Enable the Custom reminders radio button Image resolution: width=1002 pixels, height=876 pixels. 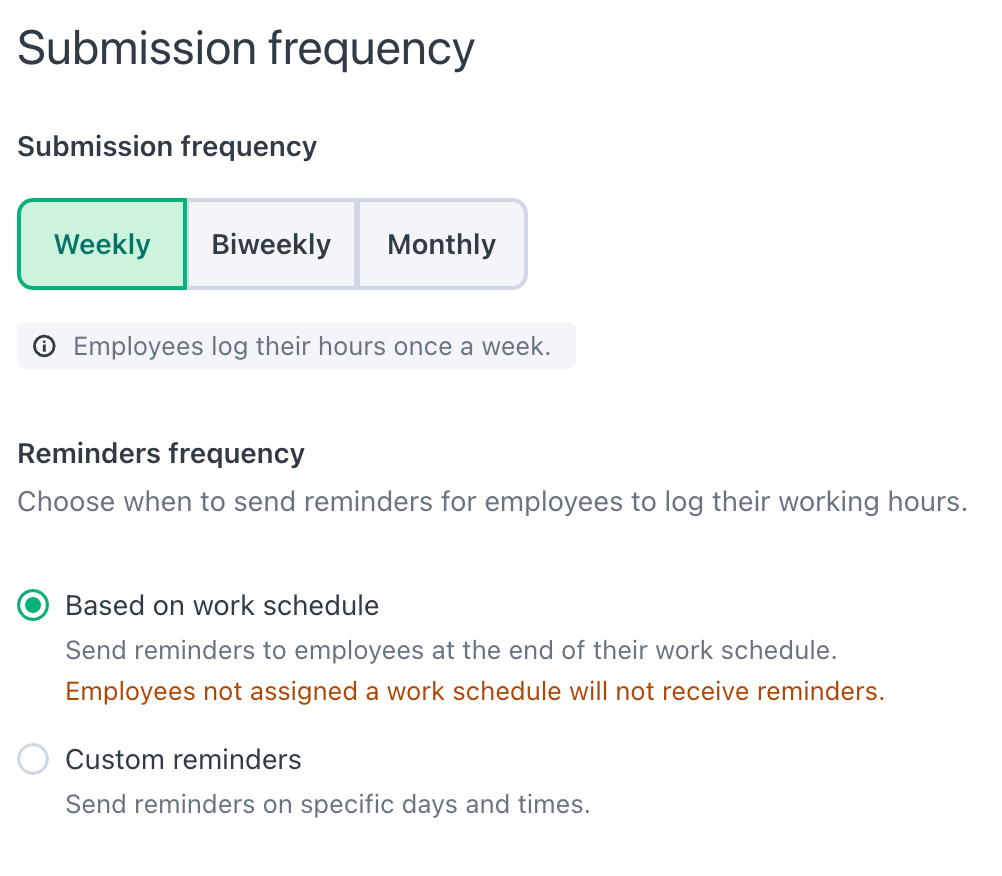click(x=33, y=759)
